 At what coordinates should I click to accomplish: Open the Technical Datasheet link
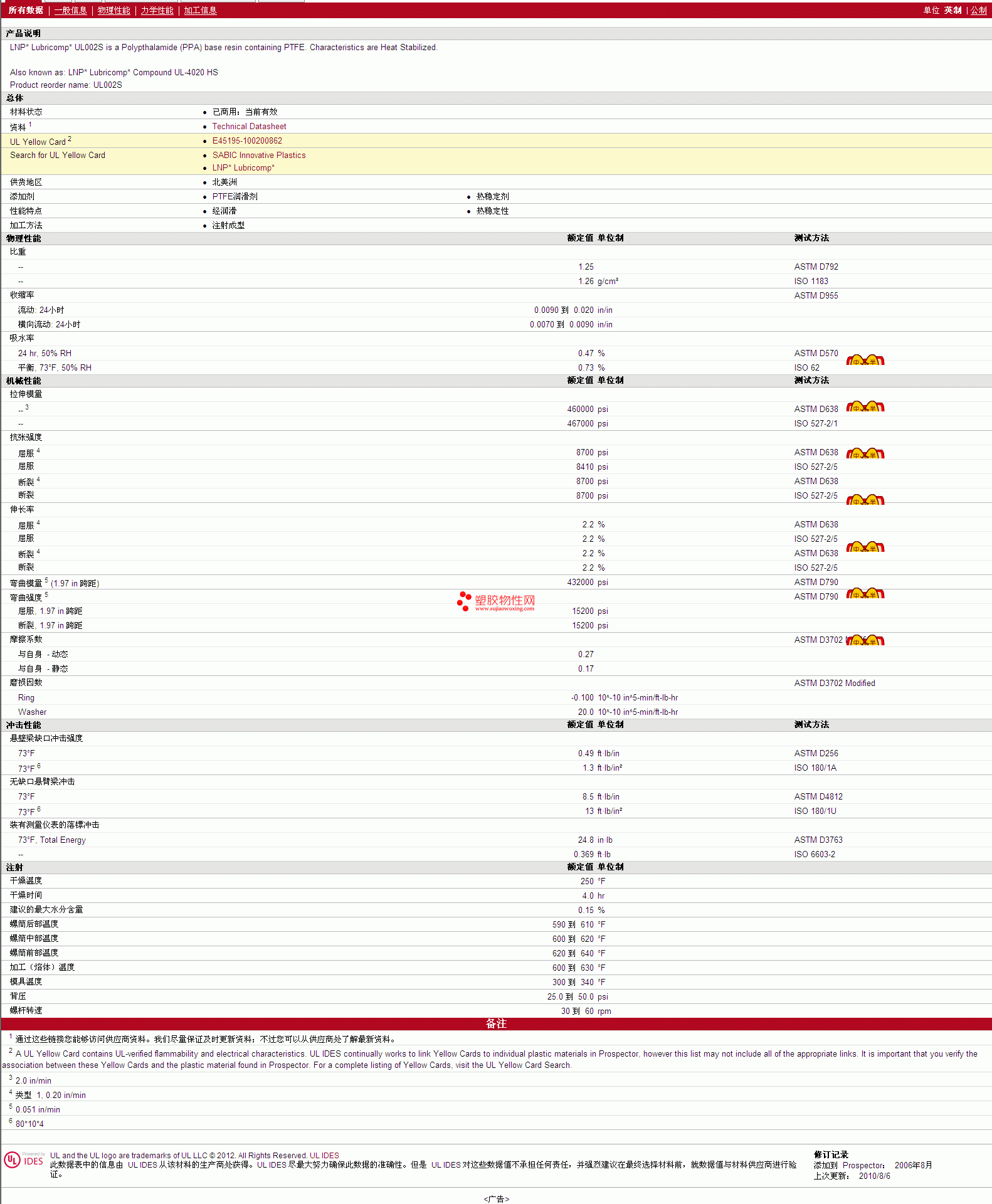[249, 126]
